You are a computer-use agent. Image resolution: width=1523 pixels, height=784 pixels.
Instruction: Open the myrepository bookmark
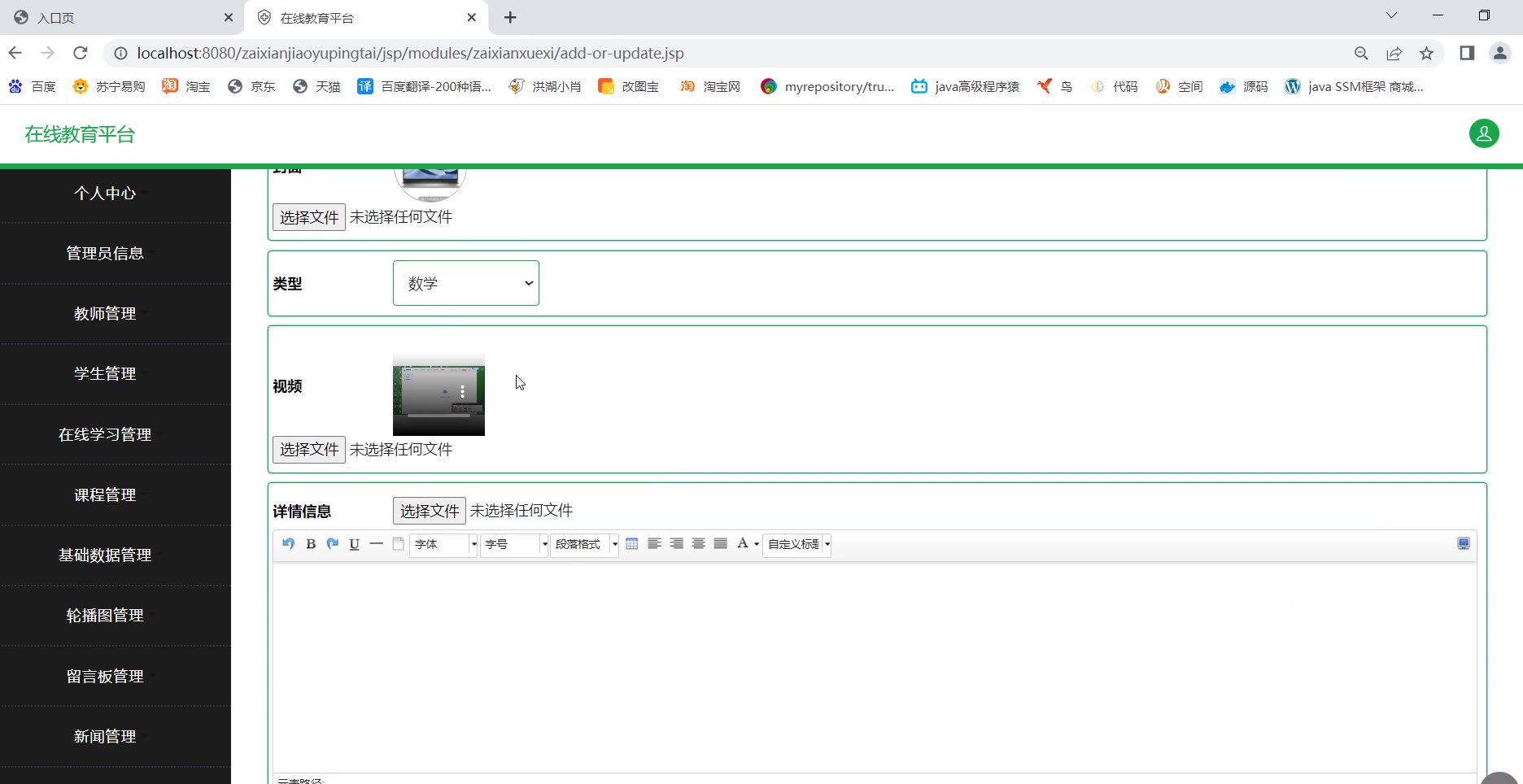827,86
